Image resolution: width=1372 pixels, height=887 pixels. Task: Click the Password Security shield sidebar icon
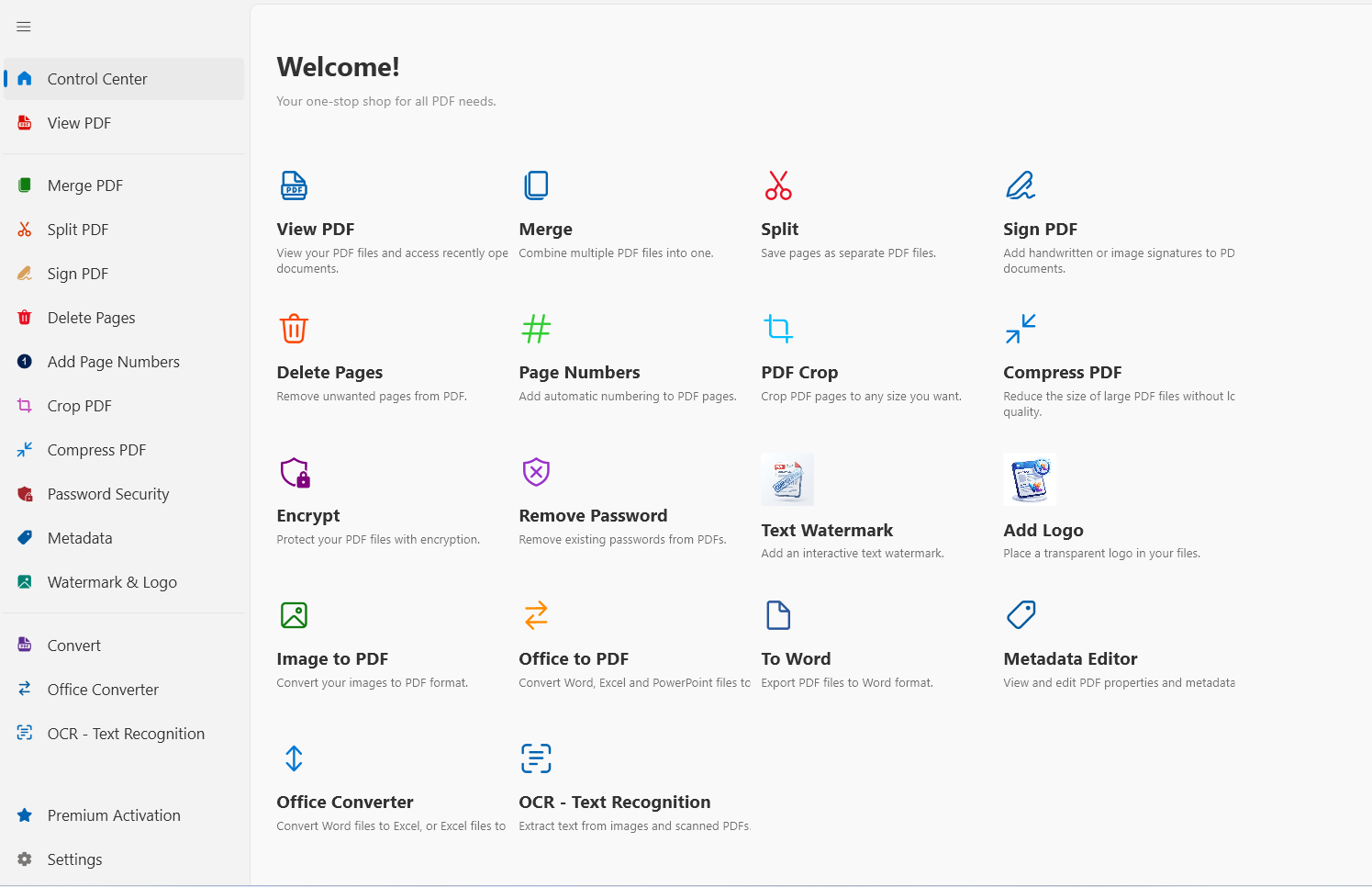click(x=25, y=494)
